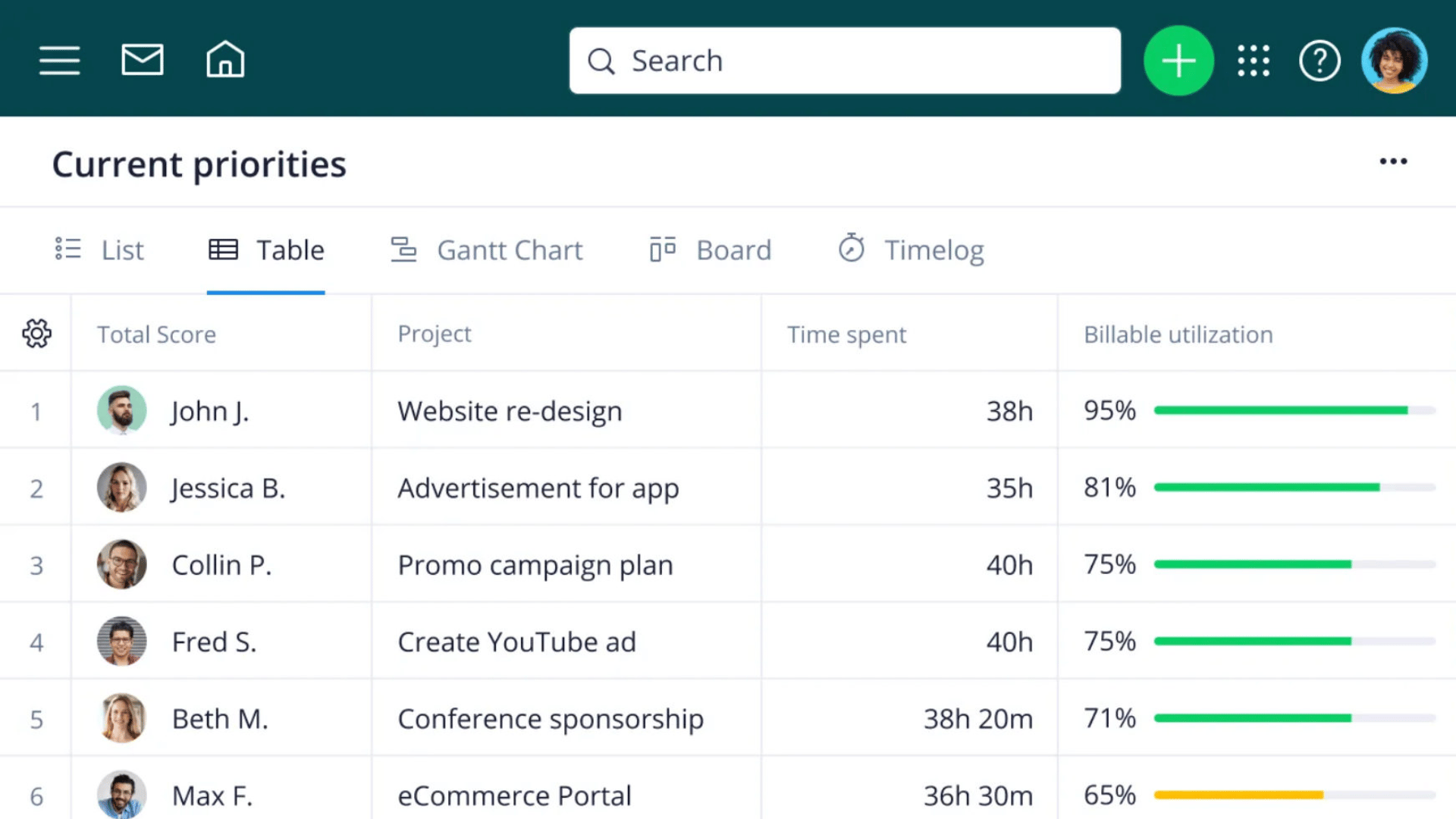Sort by Billable utilization column header
This screenshot has width=1456, height=819.
pyautogui.click(x=1178, y=334)
